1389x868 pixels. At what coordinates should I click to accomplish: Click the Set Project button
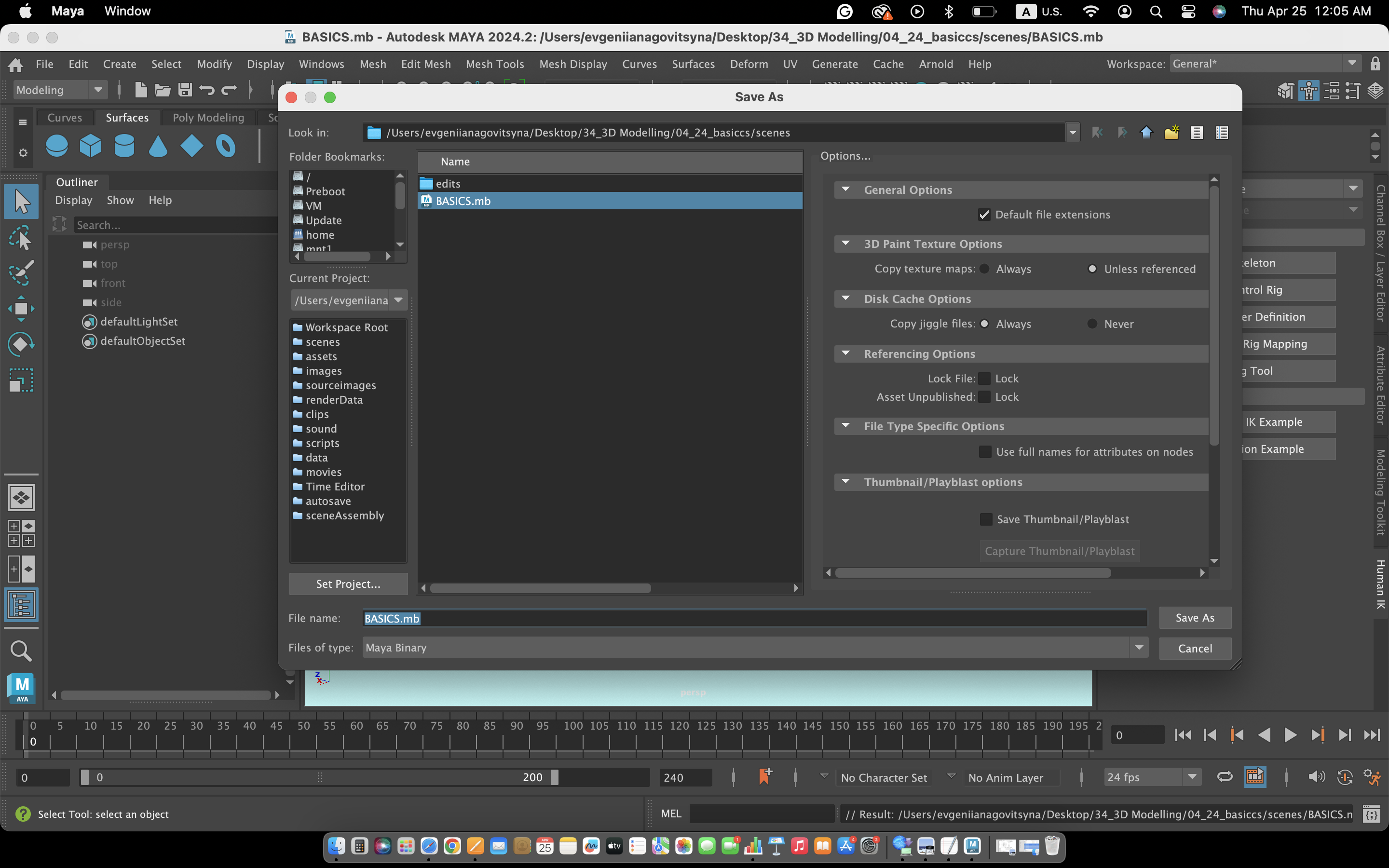pyautogui.click(x=348, y=584)
